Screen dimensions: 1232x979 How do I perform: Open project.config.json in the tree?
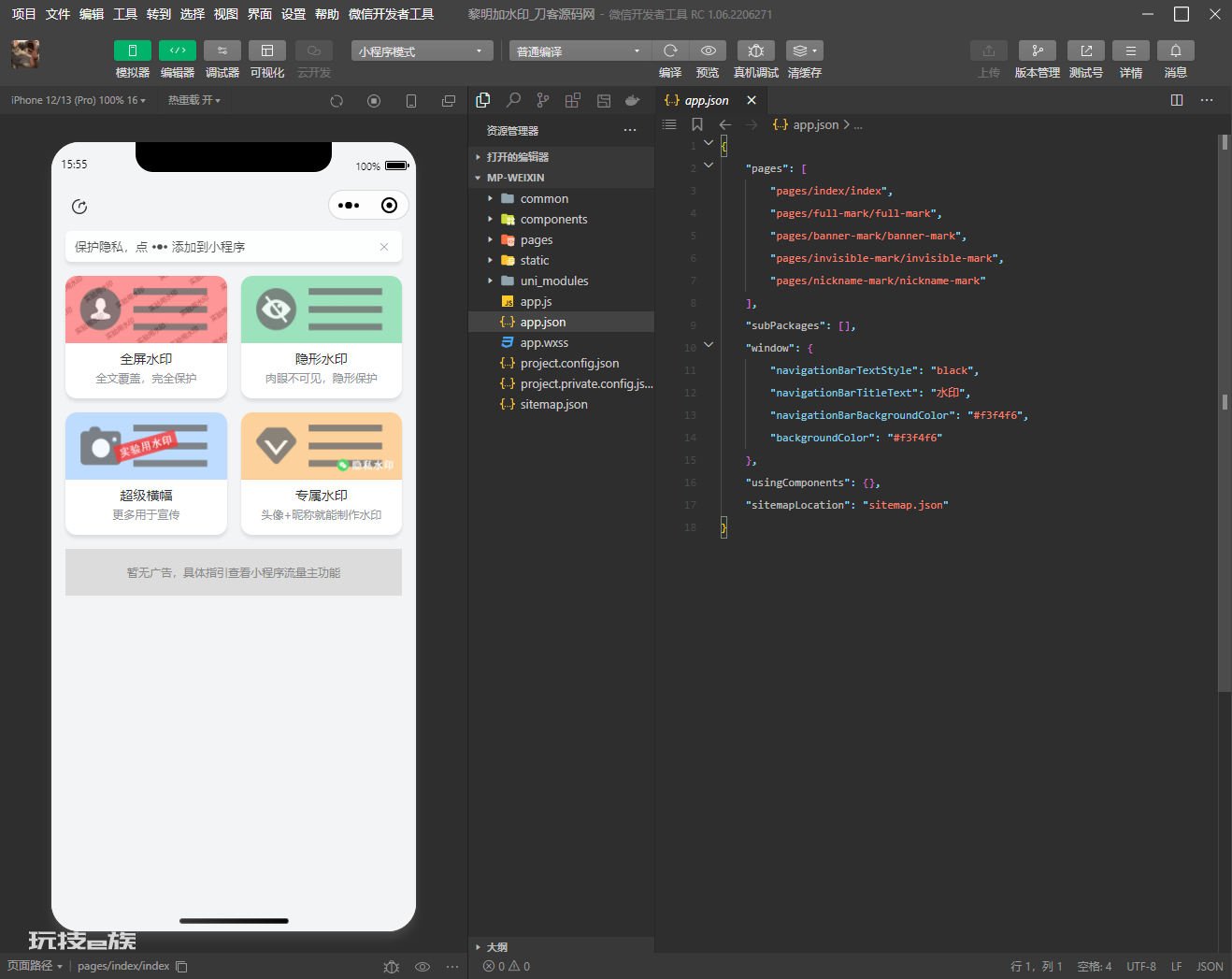click(x=561, y=363)
